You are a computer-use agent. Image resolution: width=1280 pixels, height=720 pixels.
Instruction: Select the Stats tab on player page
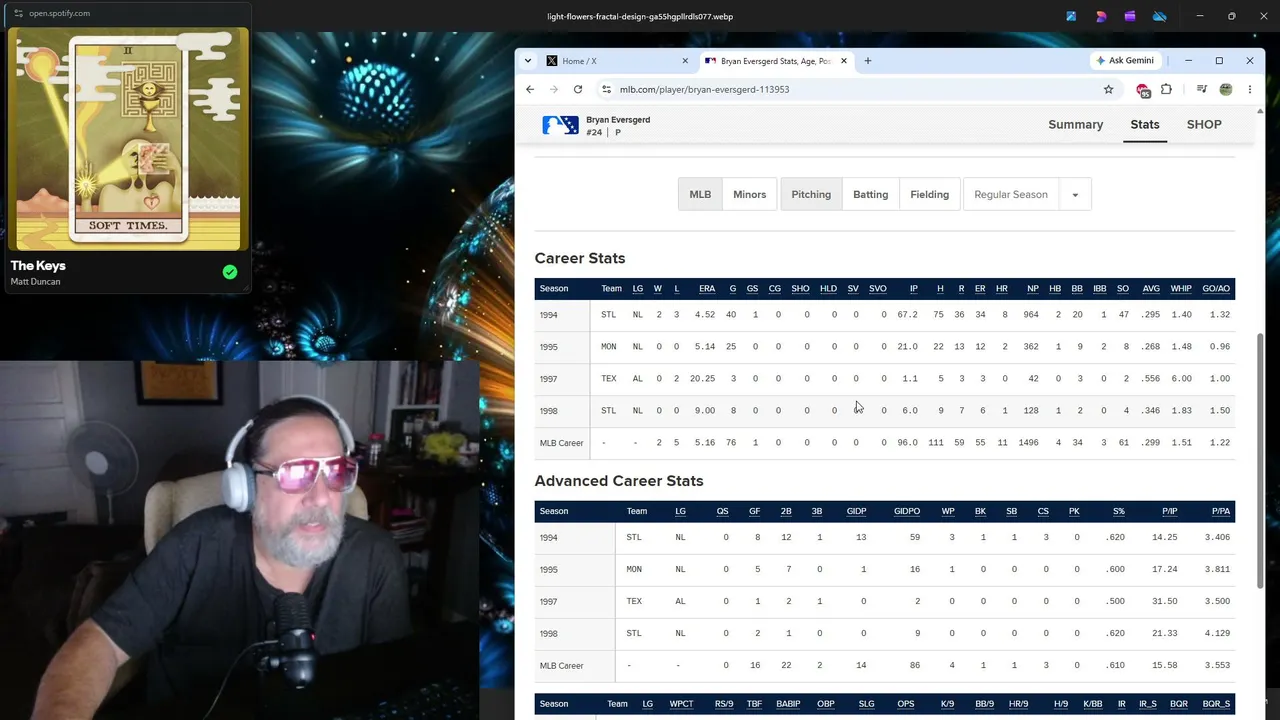[1145, 124]
